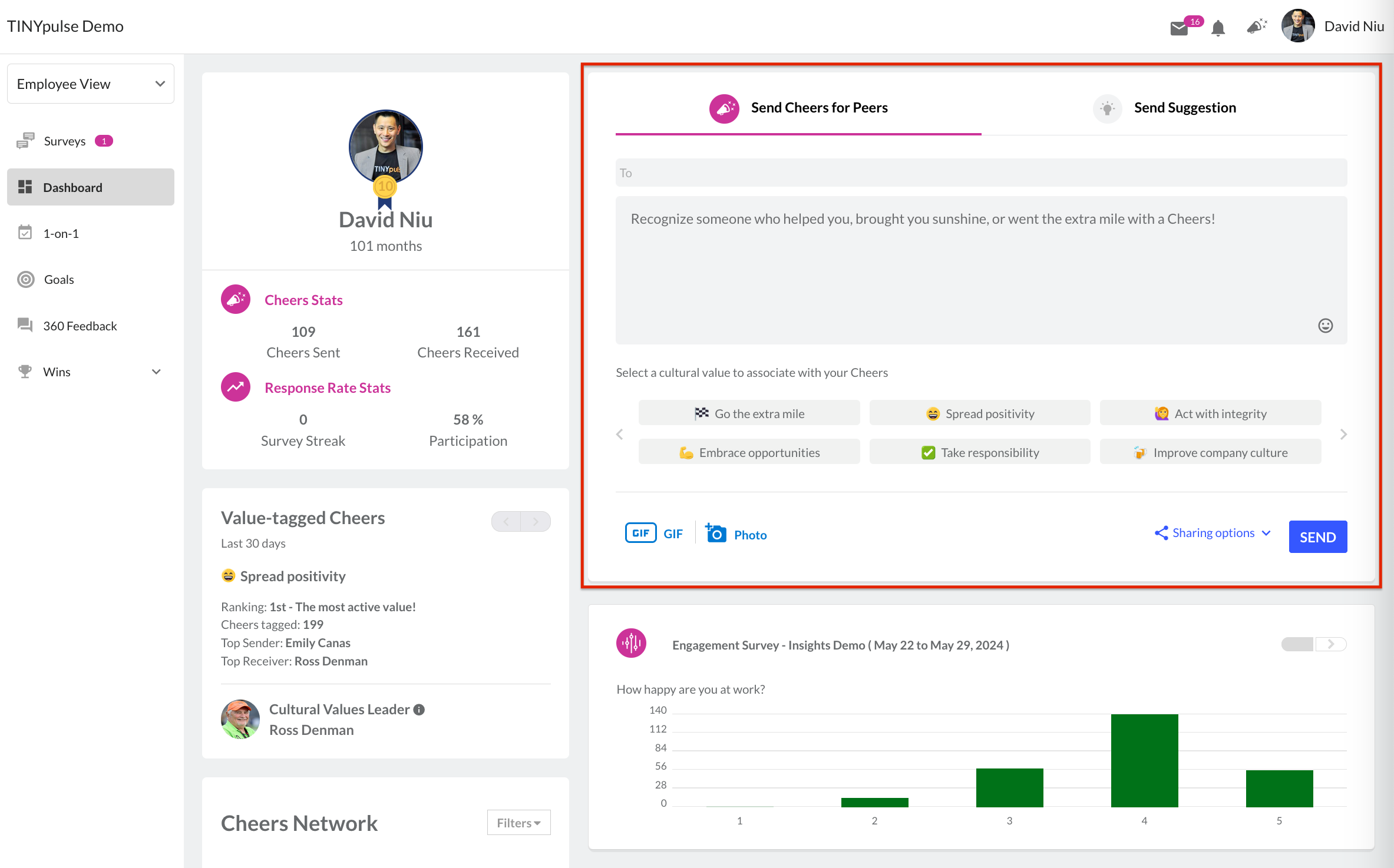
Task: Click David Niu's profile photo
Action: (x=385, y=146)
